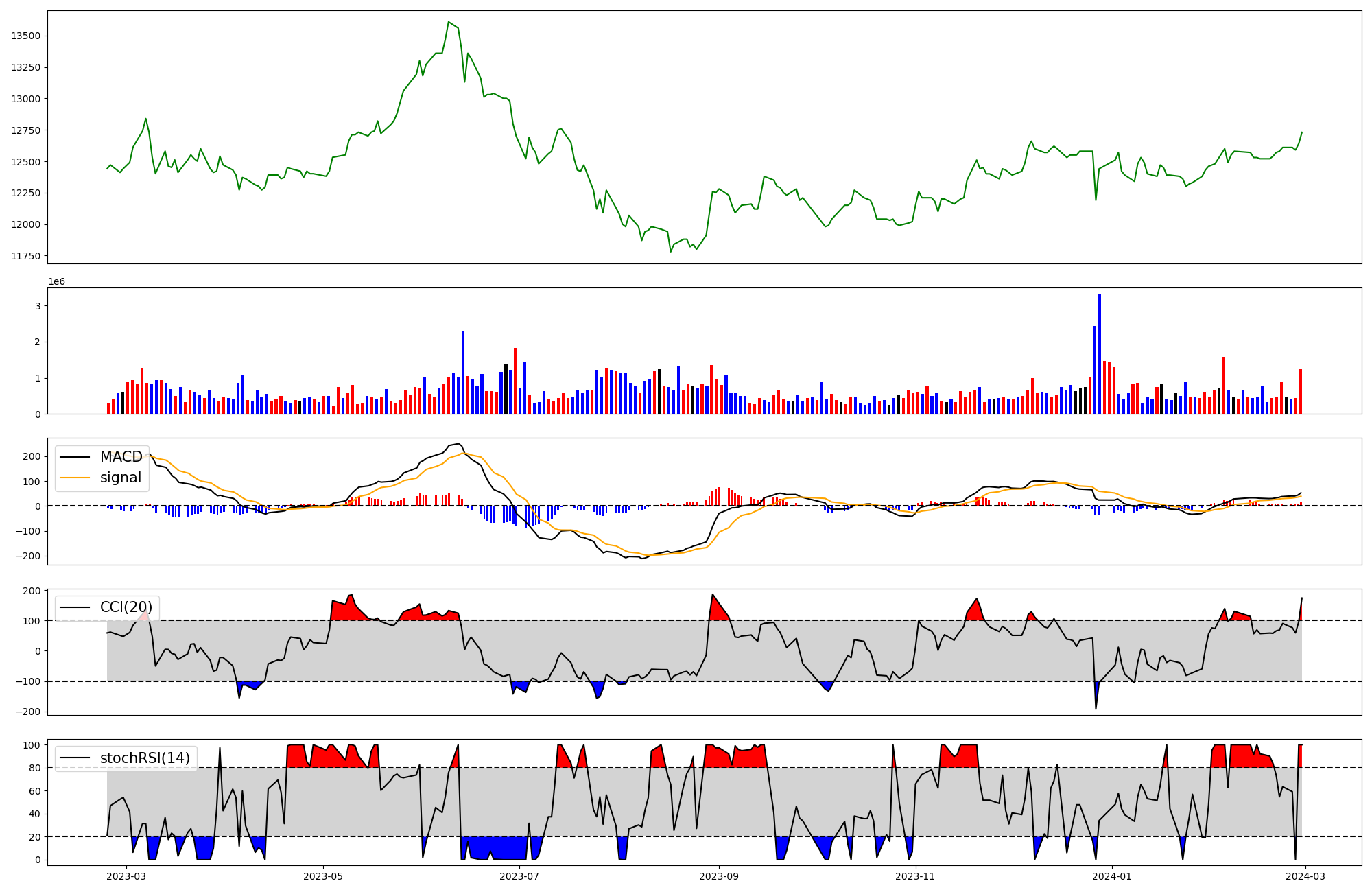
Task: Click the tallest blue volume bar
Action: [x=1100, y=353]
